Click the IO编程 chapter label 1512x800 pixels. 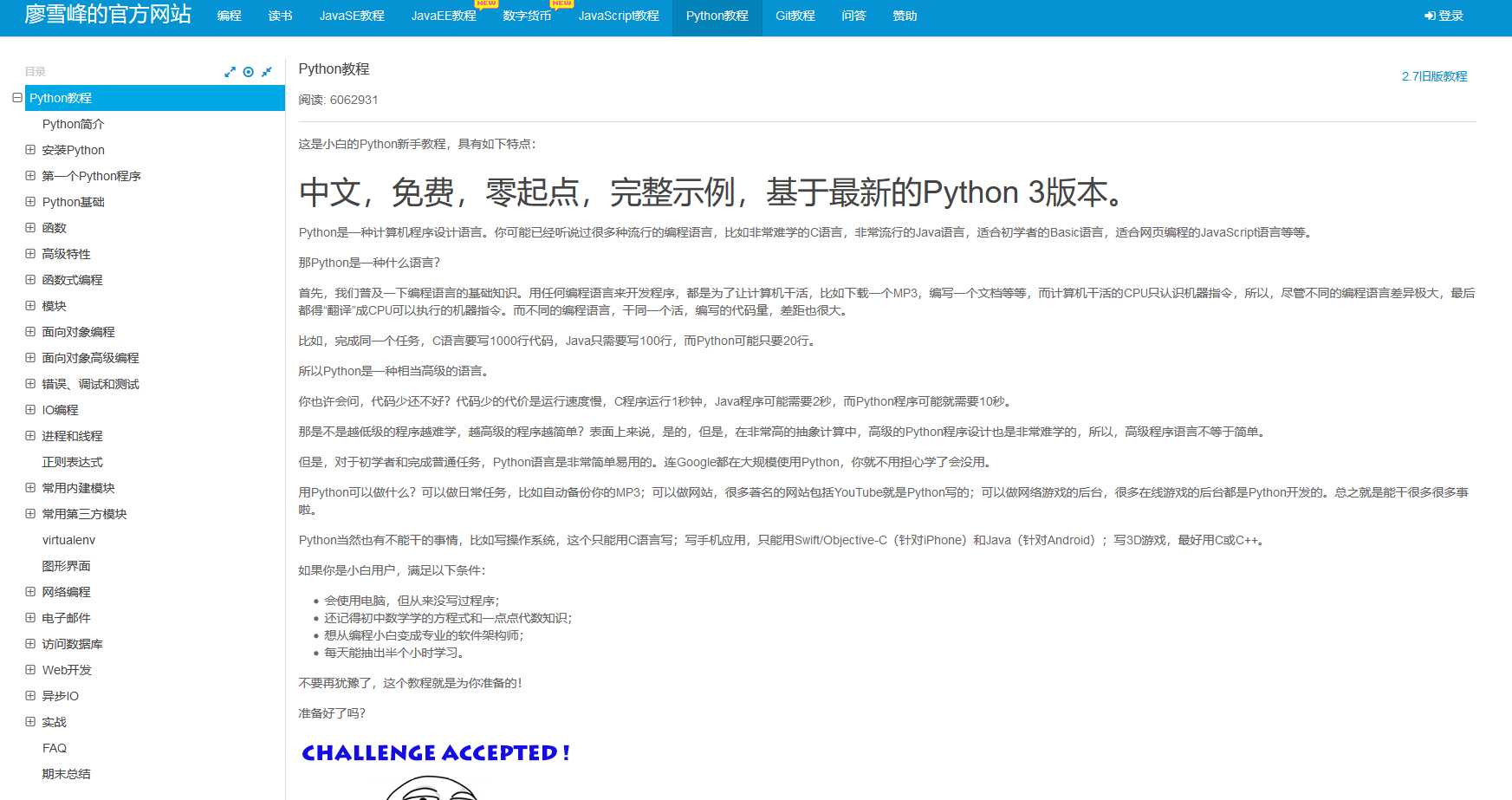coord(61,410)
